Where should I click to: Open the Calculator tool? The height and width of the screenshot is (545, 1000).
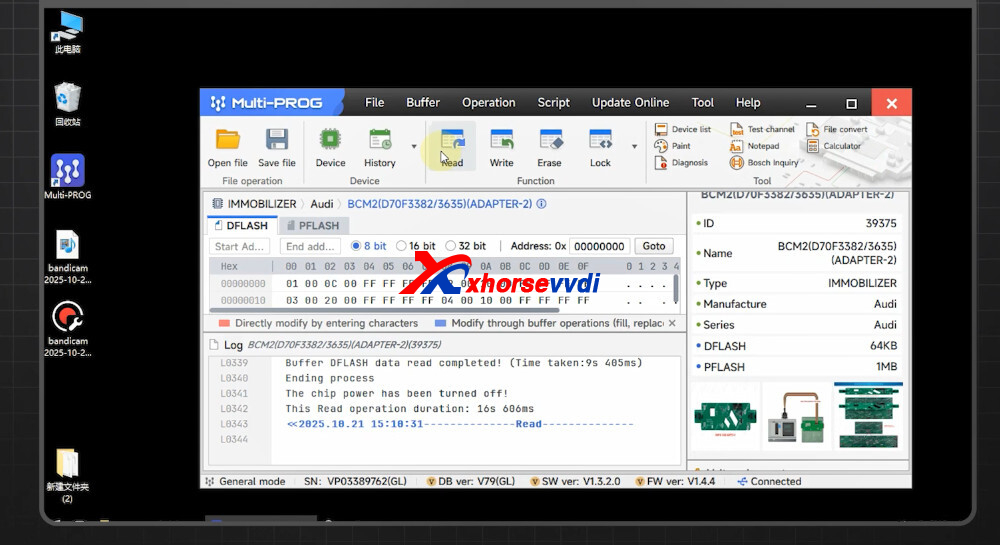point(834,146)
